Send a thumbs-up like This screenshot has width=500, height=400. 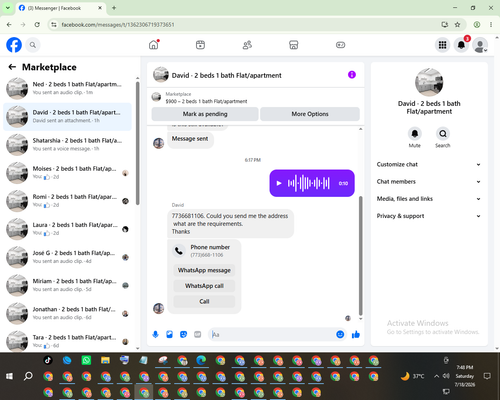click(x=356, y=334)
